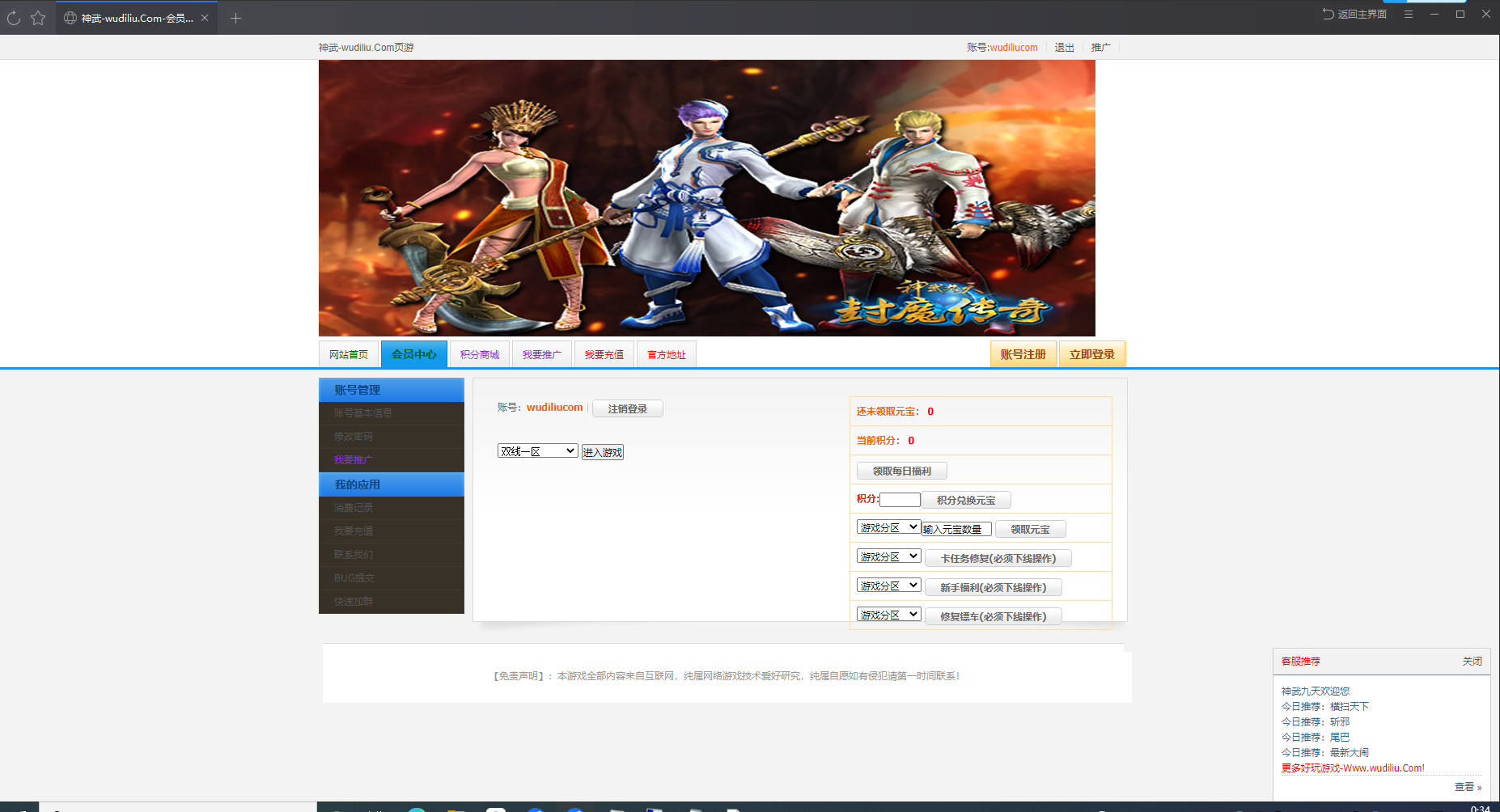Click 神武九天欢迎您 in the popup
The width and height of the screenshot is (1500, 812).
click(1316, 691)
